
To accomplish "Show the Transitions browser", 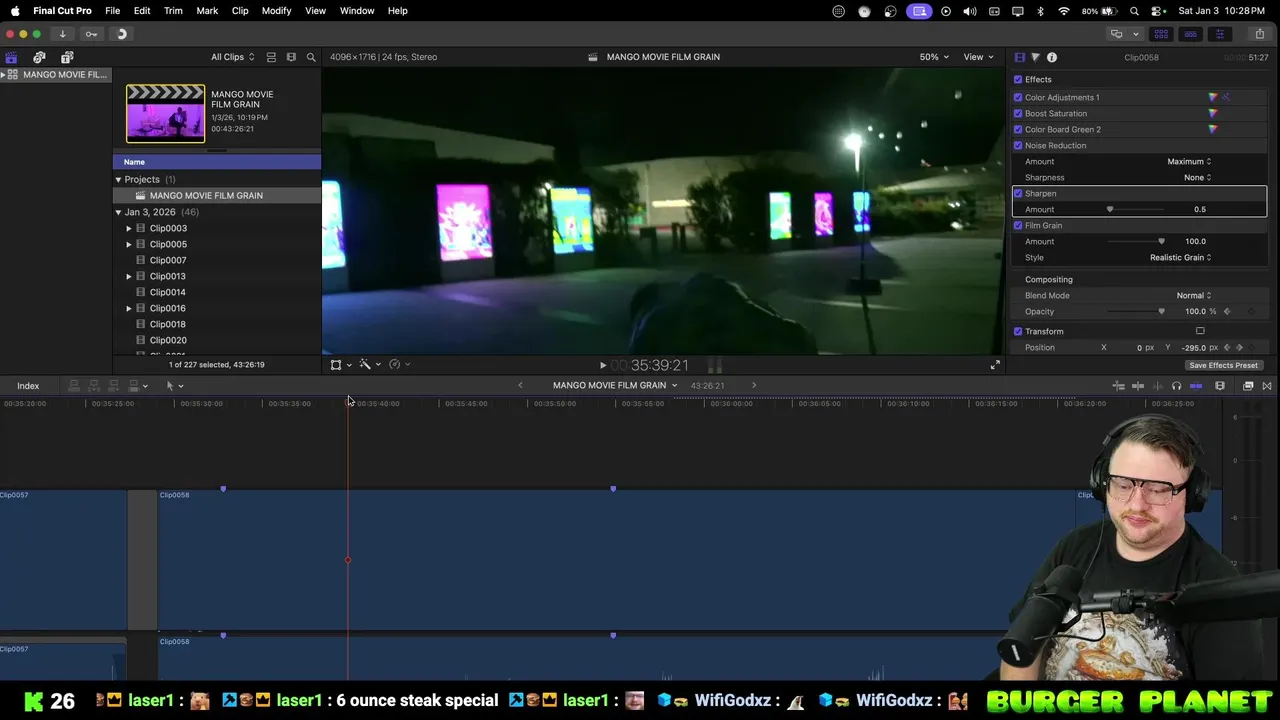I will pos(1267,386).
